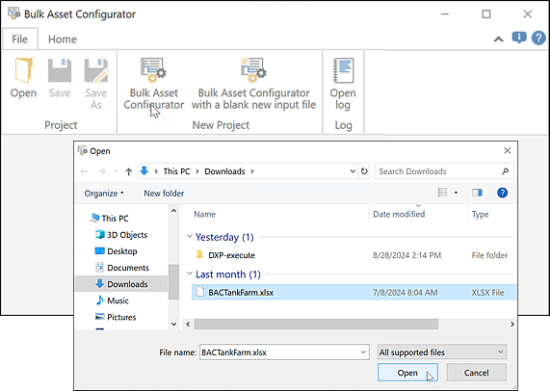This screenshot has width=550, height=391.
Task: Open the All supported files dropdown
Action: (442, 352)
